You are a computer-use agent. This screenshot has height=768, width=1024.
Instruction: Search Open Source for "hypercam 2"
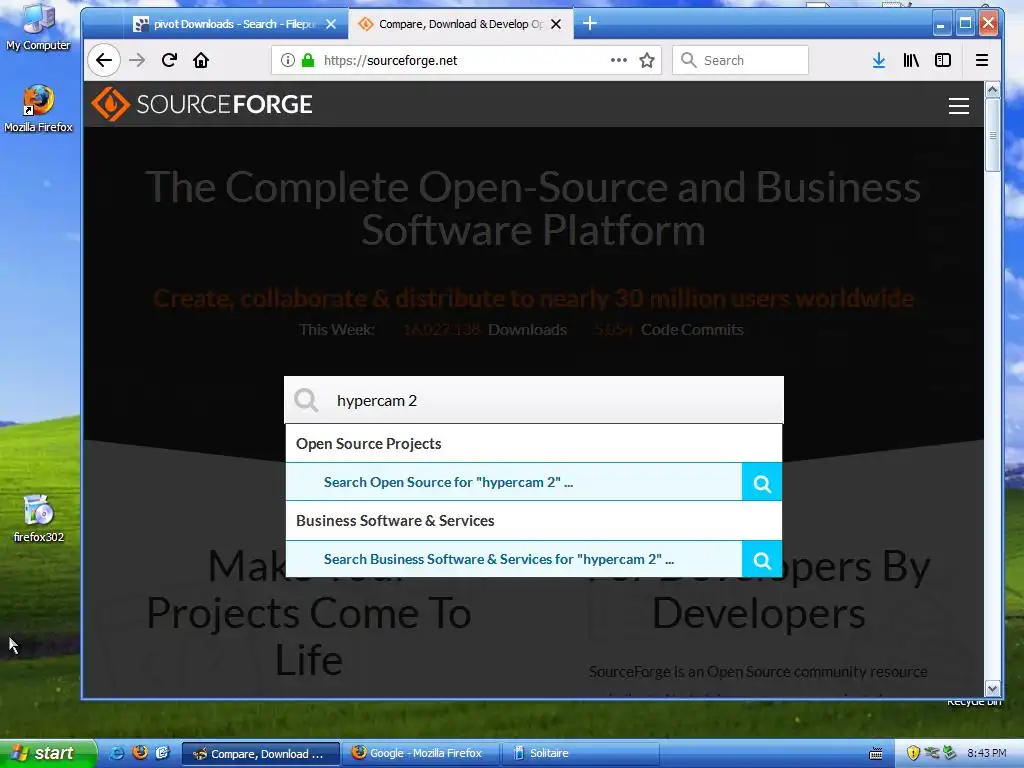(448, 483)
